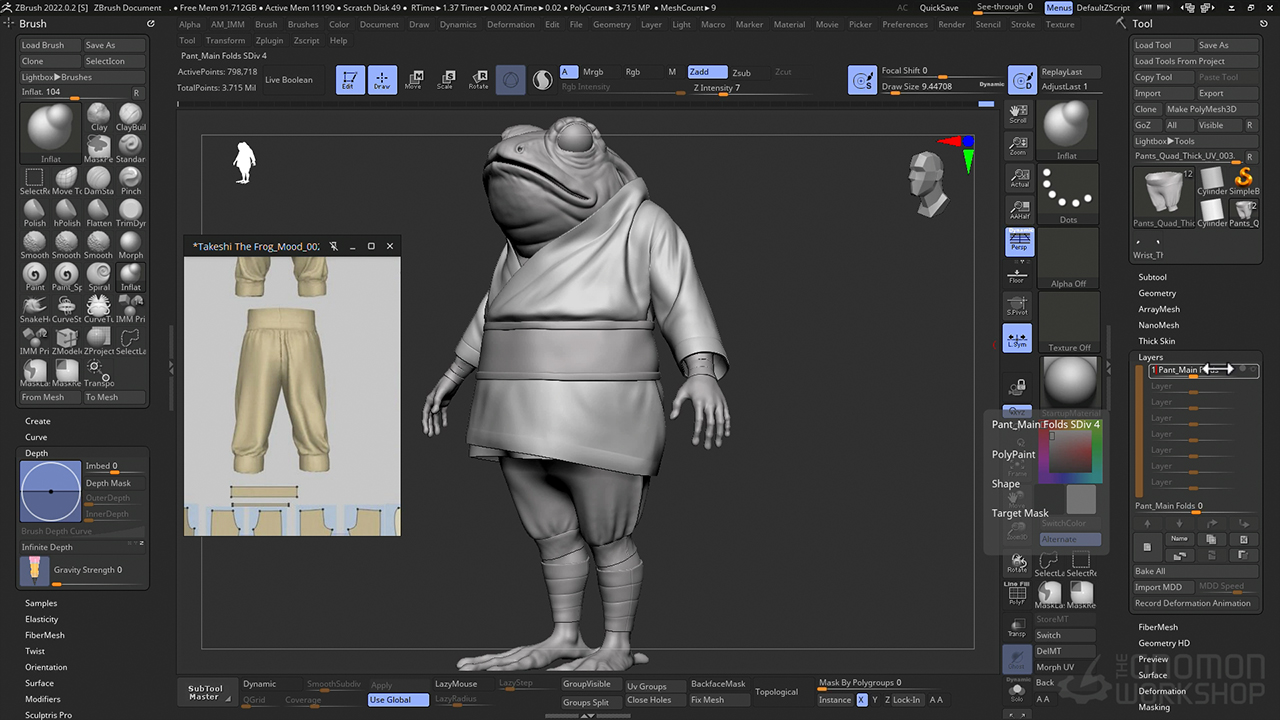
Task: Enable Zsub sculpt mode
Action: click(741, 73)
